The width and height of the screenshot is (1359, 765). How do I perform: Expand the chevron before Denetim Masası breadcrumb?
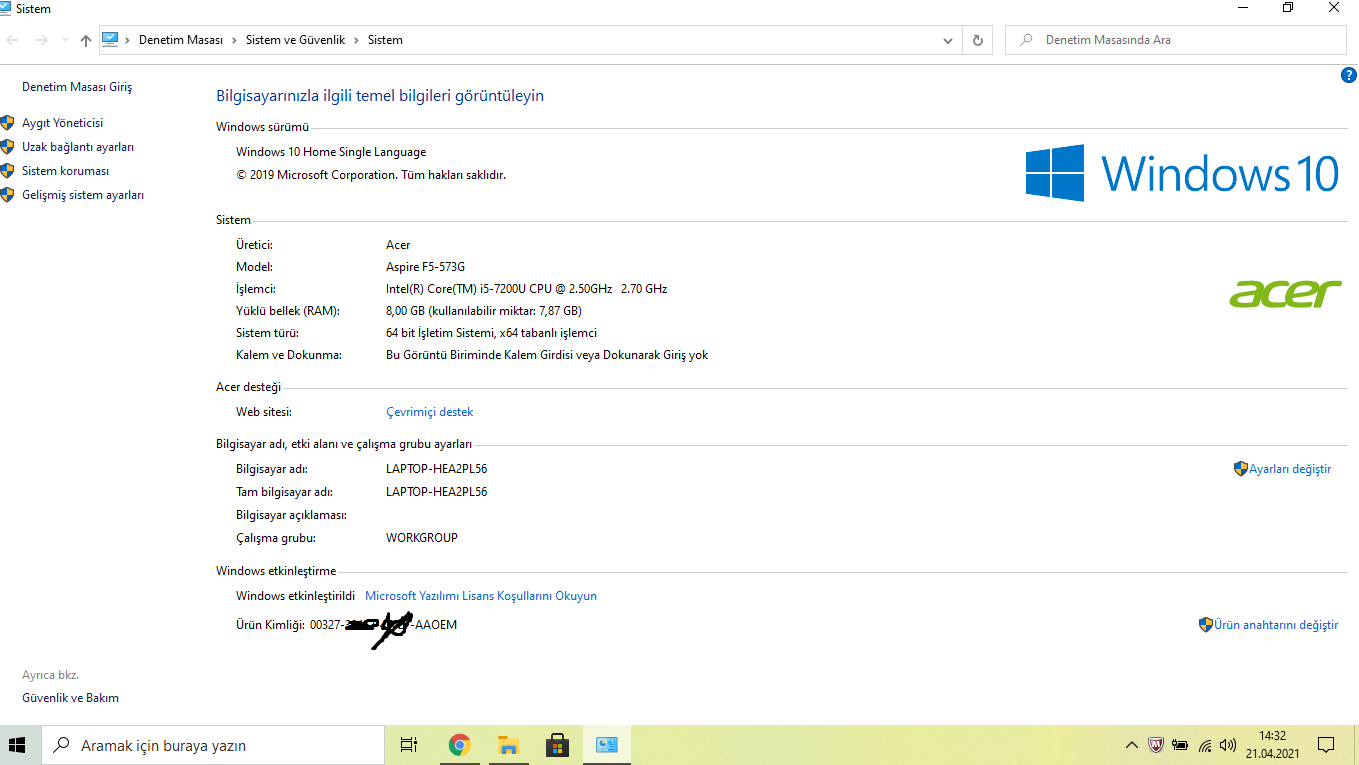pos(127,40)
